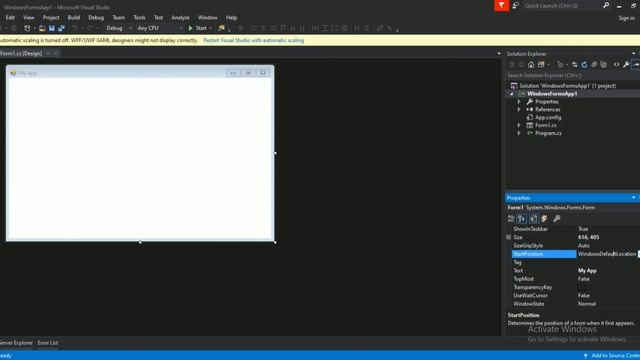Image resolution: width=640 pixels, height=360 pixels.
Task: Toggle Preview Selected Items in Solution Explorer
Action: click(x=636, y=64)
